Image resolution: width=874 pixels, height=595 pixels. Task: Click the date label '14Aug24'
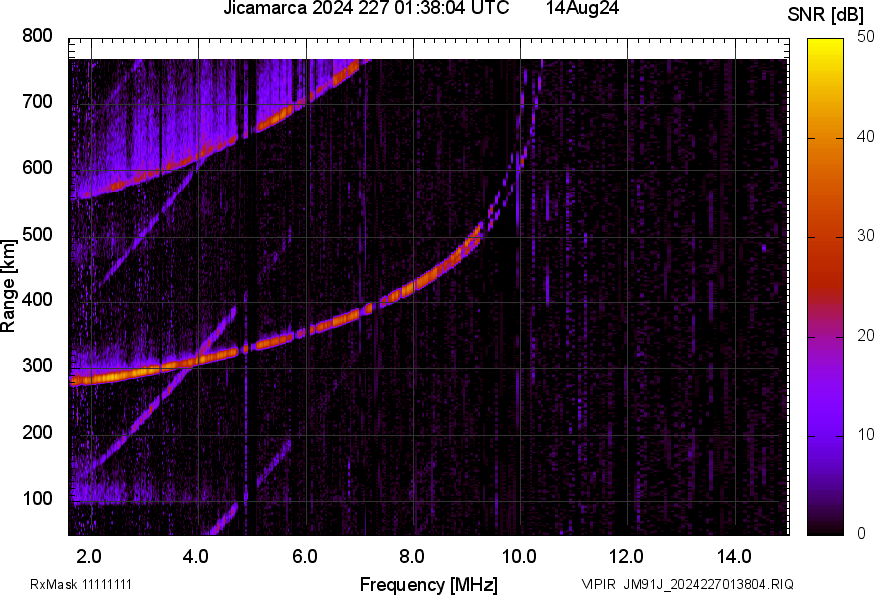[x=582, y=8]
